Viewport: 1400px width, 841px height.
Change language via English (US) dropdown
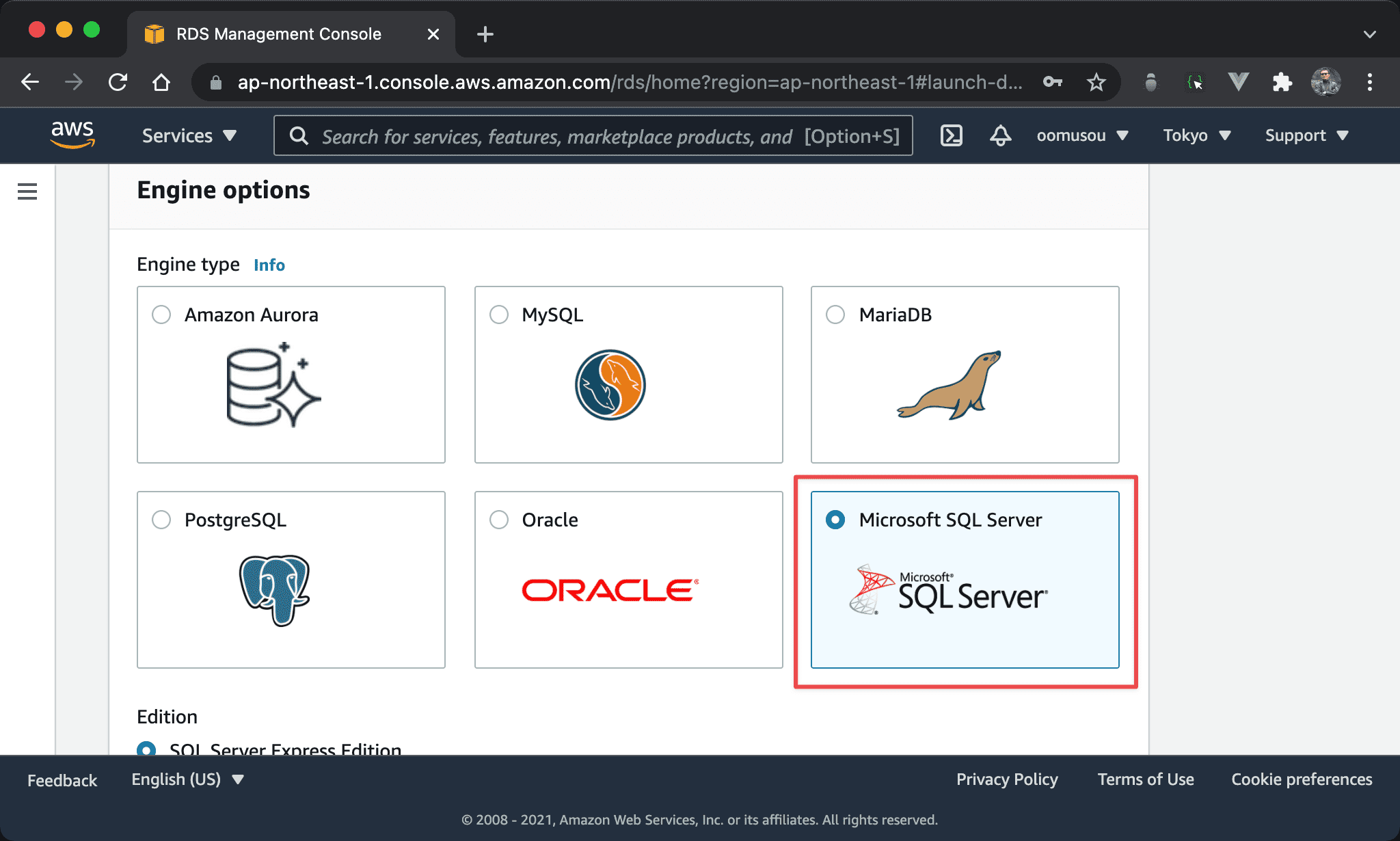pos(187,779)
